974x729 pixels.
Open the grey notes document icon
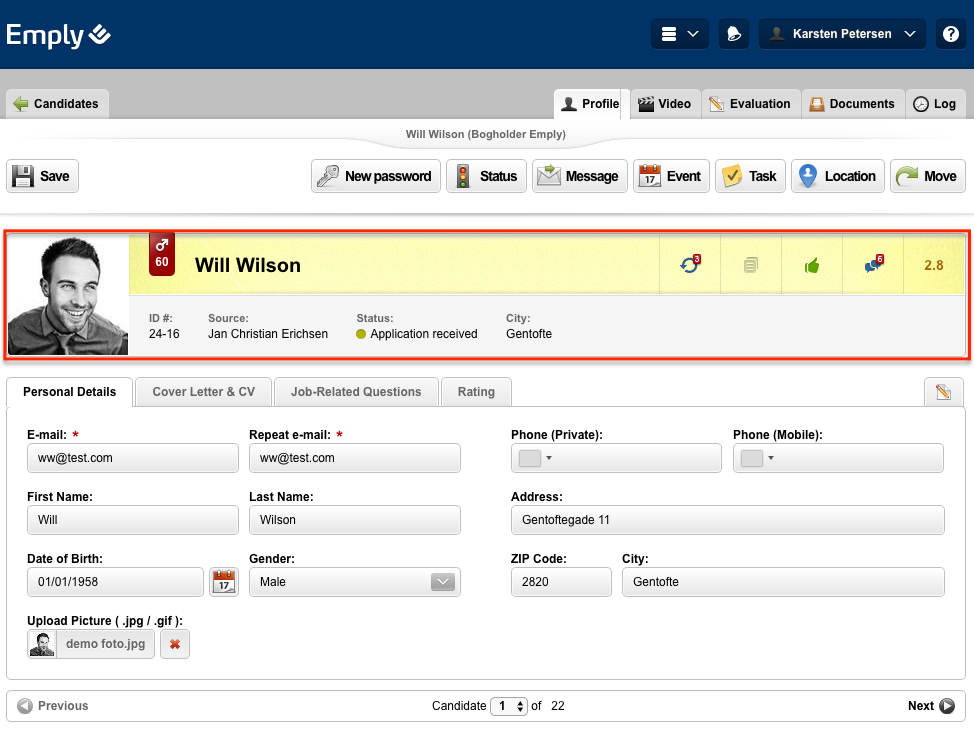[x=750, y=265]
